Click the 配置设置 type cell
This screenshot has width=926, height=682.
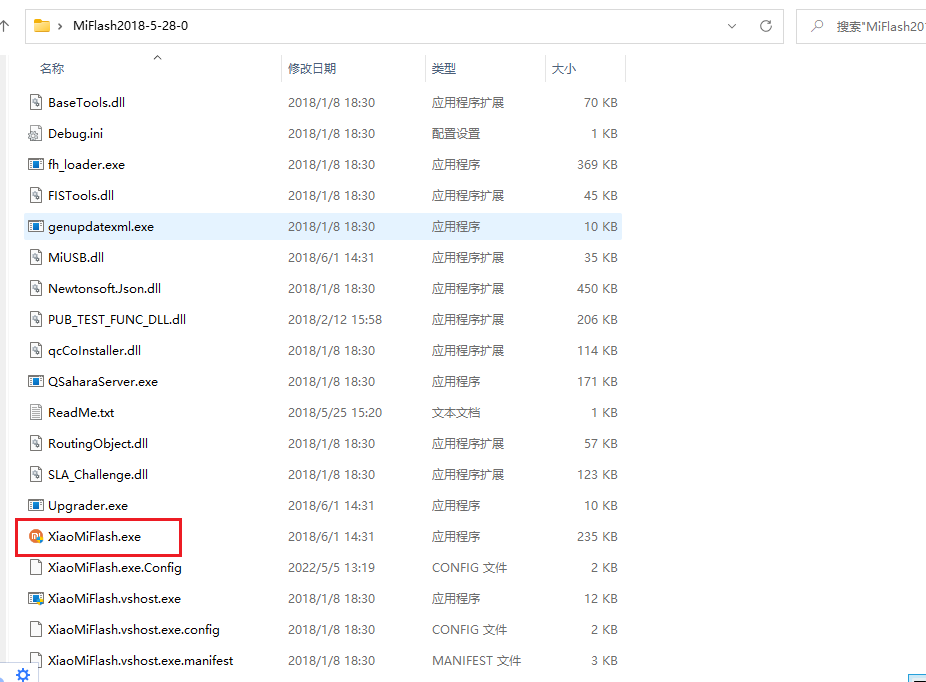pyautogui.click(x=456, y=133)
